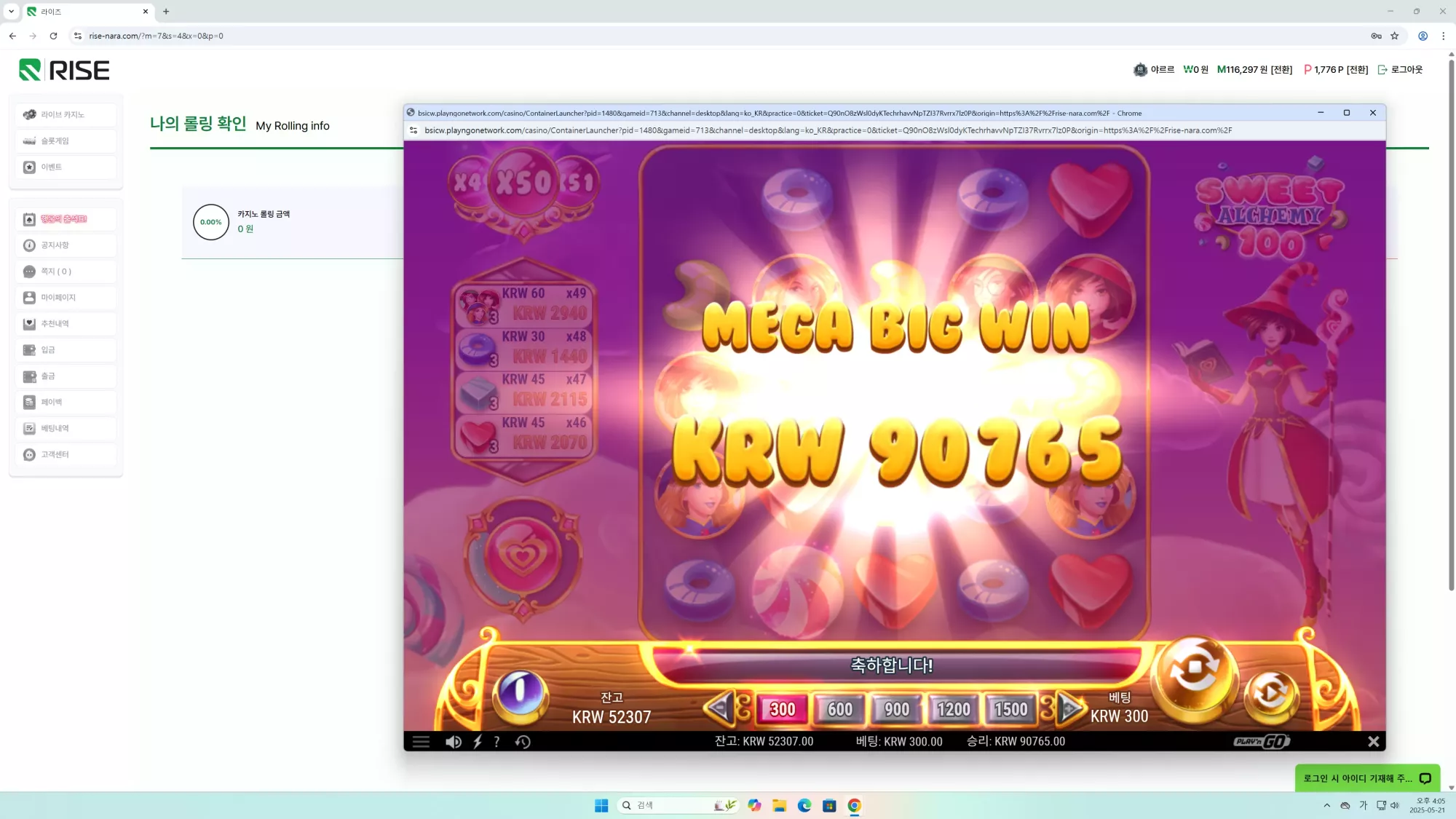Click the KRW 60 x49 win row
The image size is (1456, 819).
click(x=523, y=304)
